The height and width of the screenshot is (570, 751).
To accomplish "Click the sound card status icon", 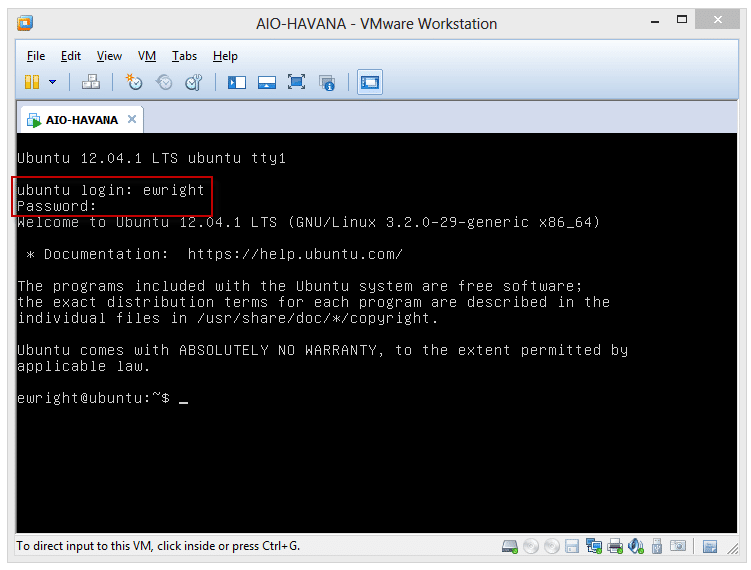I will pyautogui.click(x=636, y=546).
